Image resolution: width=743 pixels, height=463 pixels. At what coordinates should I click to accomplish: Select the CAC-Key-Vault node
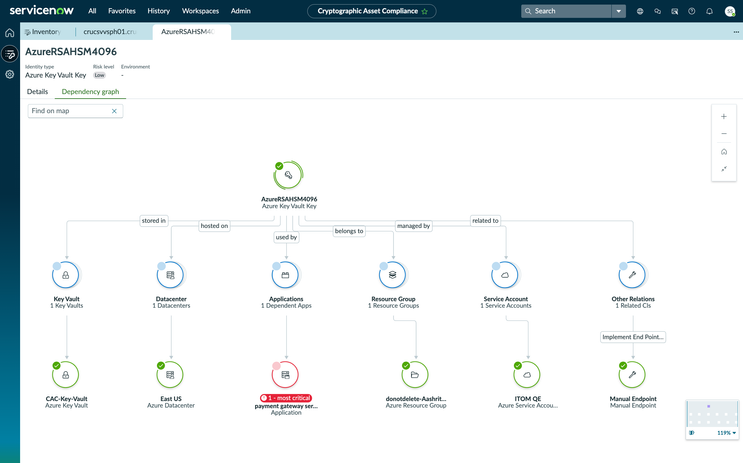click(66, 375)
